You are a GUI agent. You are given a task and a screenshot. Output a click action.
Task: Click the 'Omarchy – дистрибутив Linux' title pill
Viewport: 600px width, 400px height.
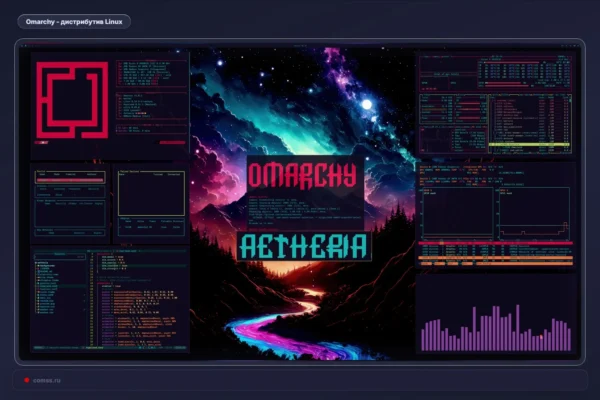74,22
